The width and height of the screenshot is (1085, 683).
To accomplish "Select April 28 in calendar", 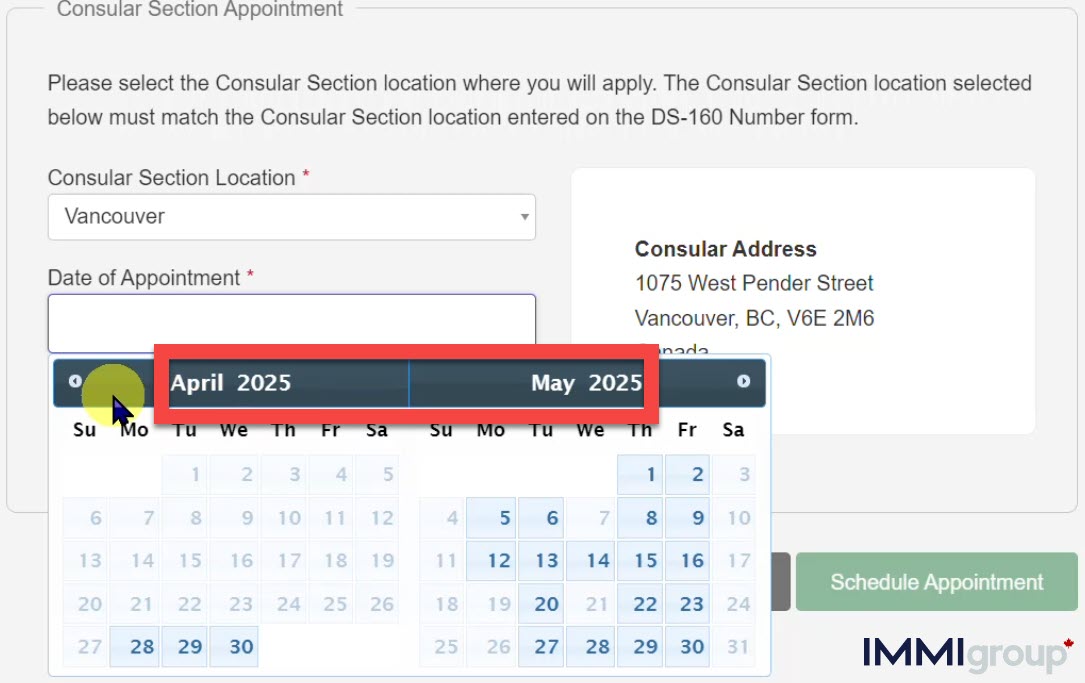I will click(135, 647).
